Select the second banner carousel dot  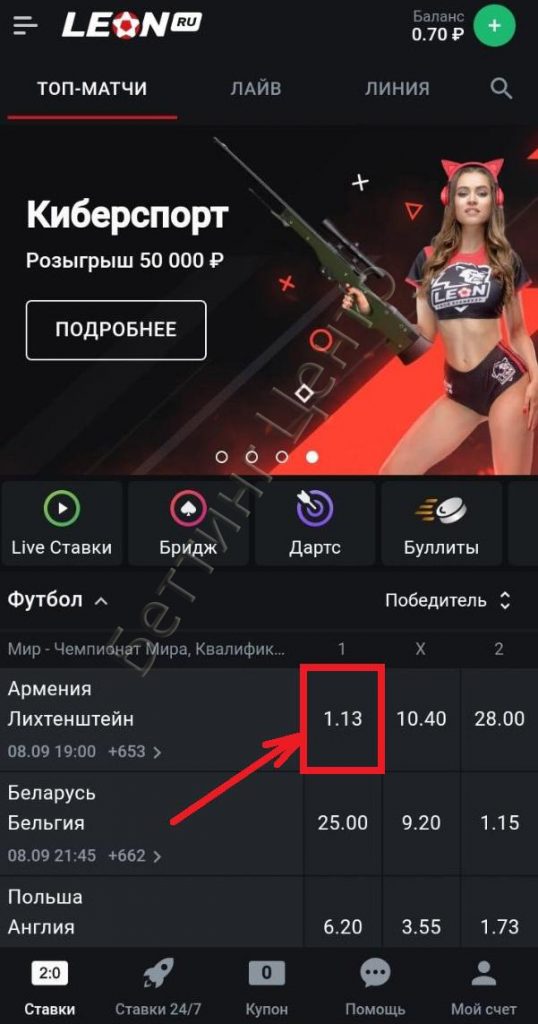coord(252,457)
